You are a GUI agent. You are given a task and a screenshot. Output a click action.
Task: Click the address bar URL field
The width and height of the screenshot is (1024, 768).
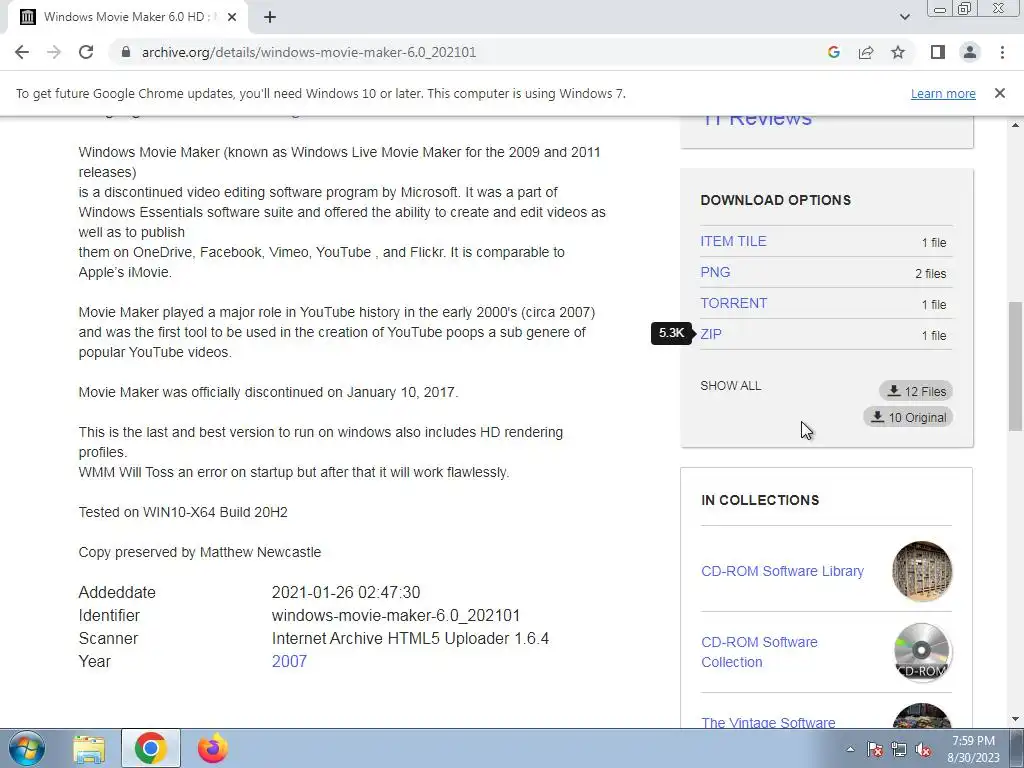coord(308,52)
